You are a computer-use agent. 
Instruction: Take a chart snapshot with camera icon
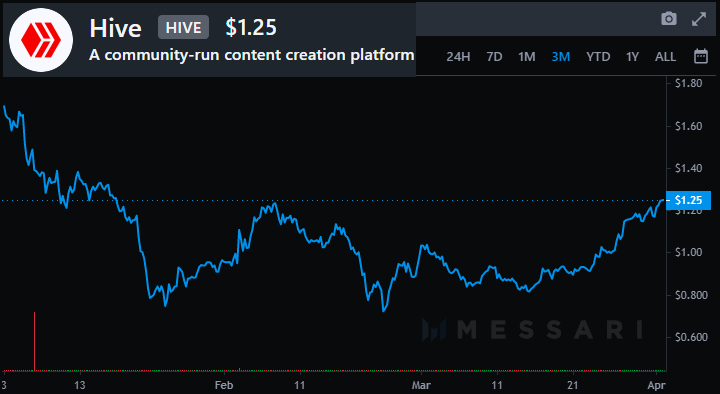(669, 19)
